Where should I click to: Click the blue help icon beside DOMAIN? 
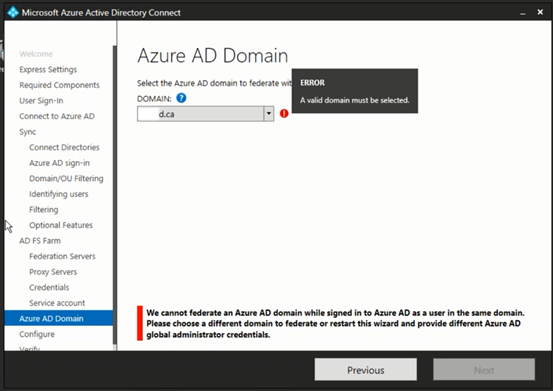click(181, 98)
